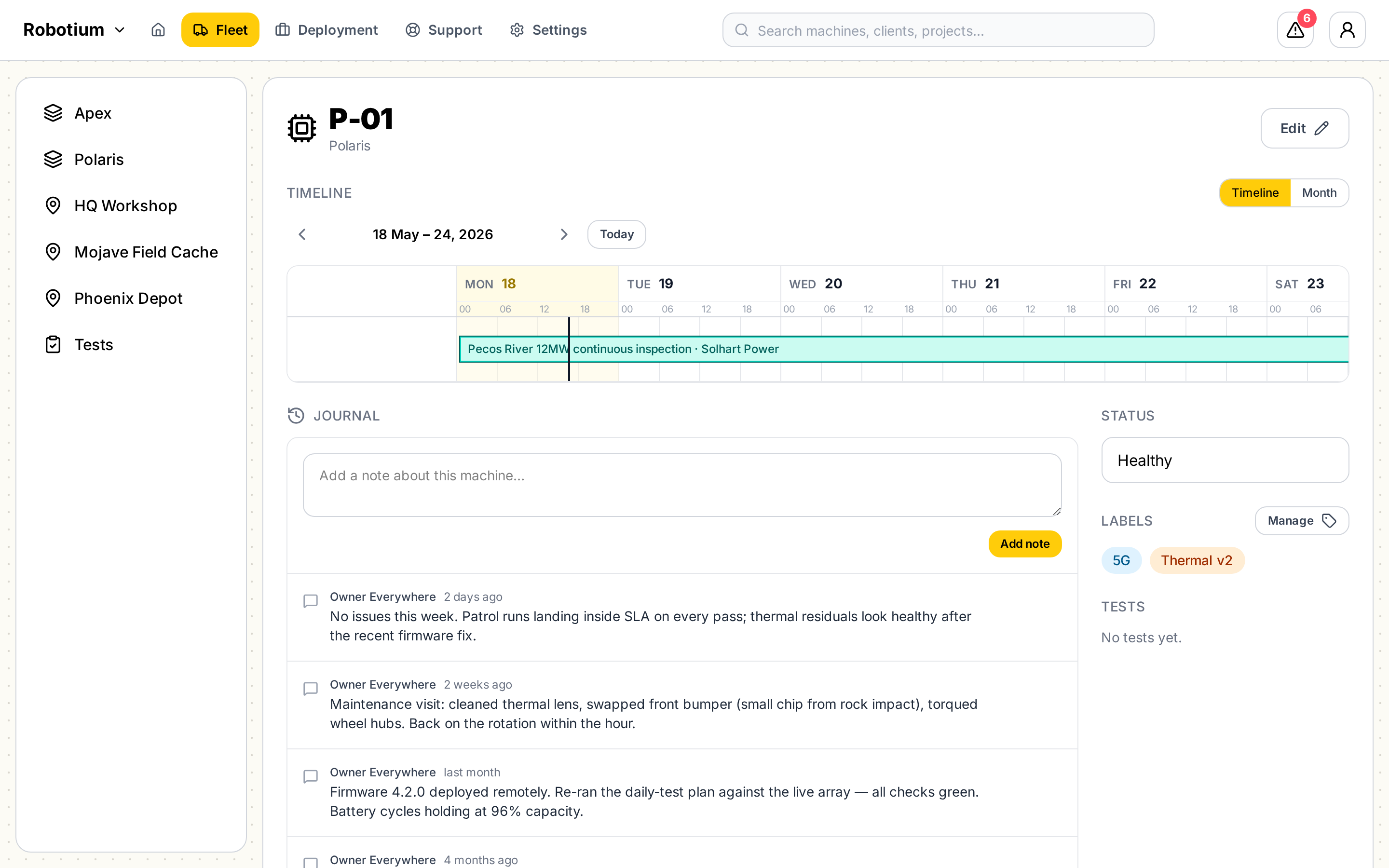This screenshot has height=868, width=1389.
Task: Click the Apex layers icon in sidebar
Action: [53, 113]
